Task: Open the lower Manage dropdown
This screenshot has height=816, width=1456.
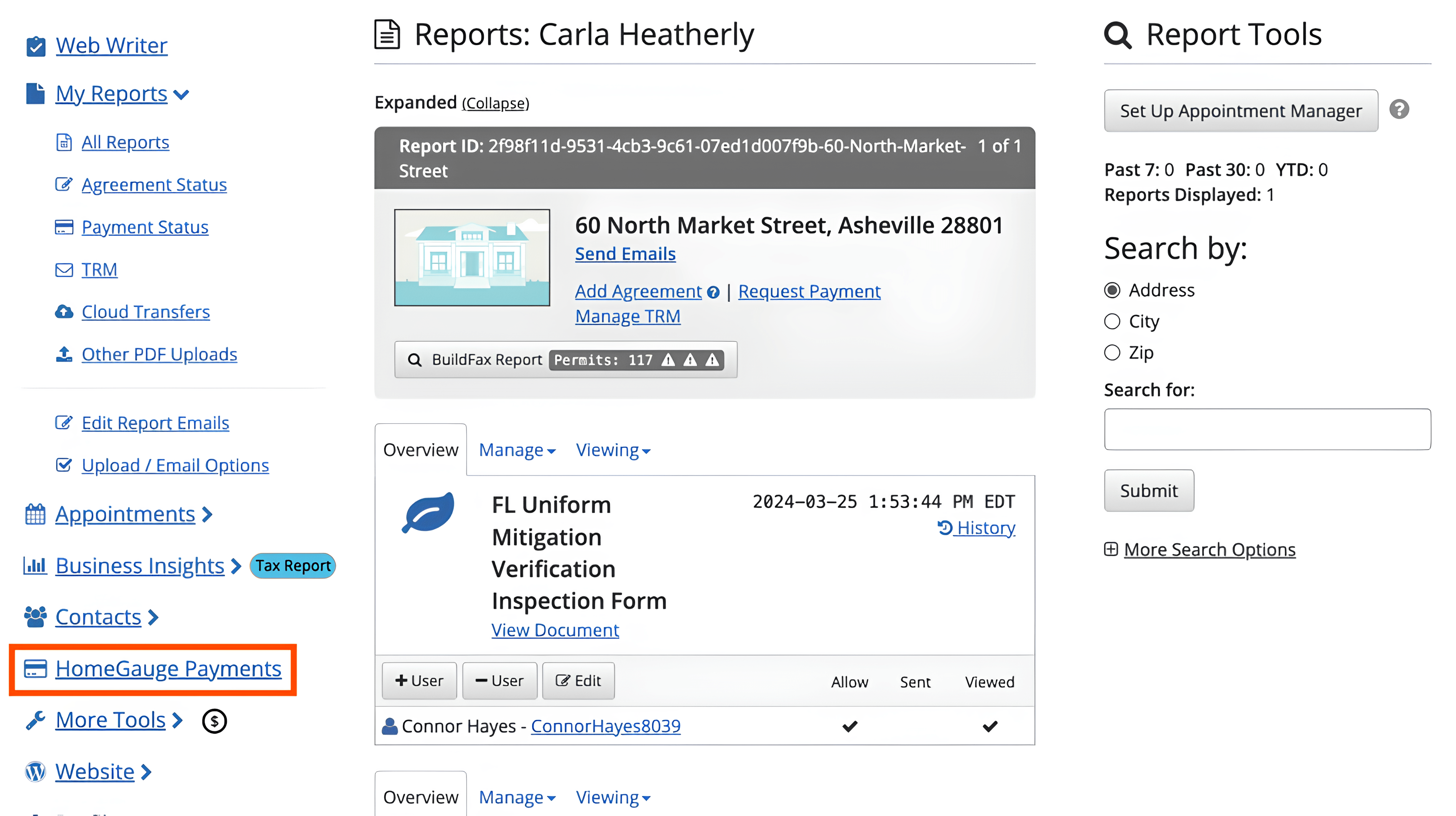Action: click(517, 797)
